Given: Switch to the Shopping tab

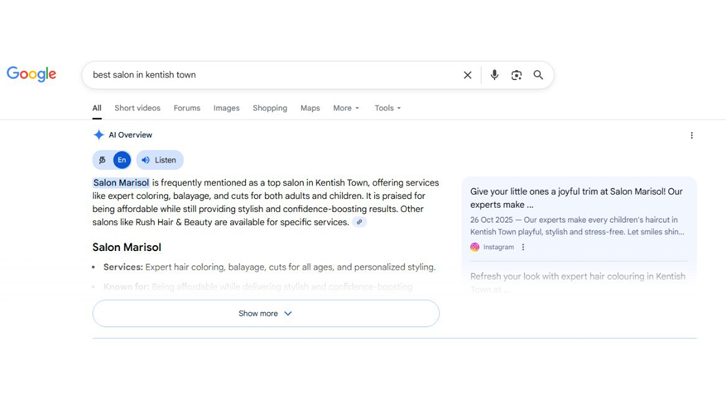Looking at the screenshot, I should coord(270,108).
